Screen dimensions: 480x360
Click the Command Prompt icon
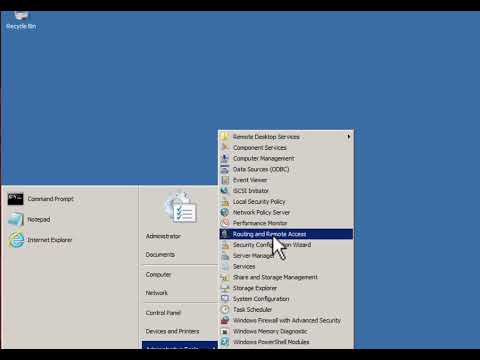click(x=16, y=199)
